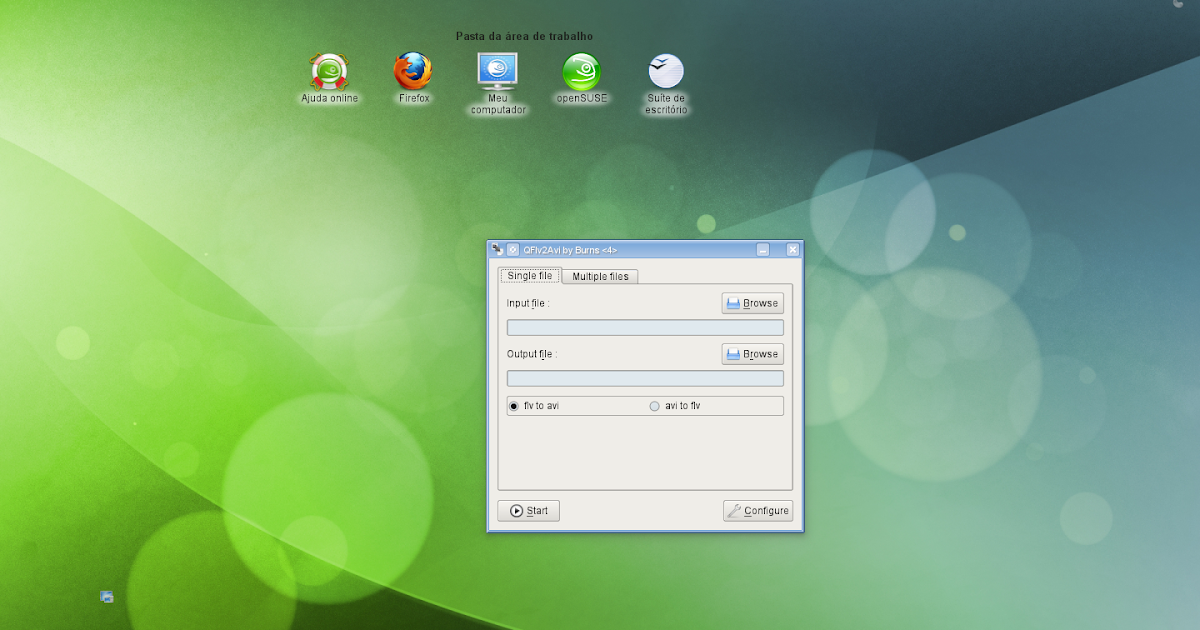Viewport: 1200px width, 630px height.
Task: Browse for the input file
Action: (x=753, y=303)
